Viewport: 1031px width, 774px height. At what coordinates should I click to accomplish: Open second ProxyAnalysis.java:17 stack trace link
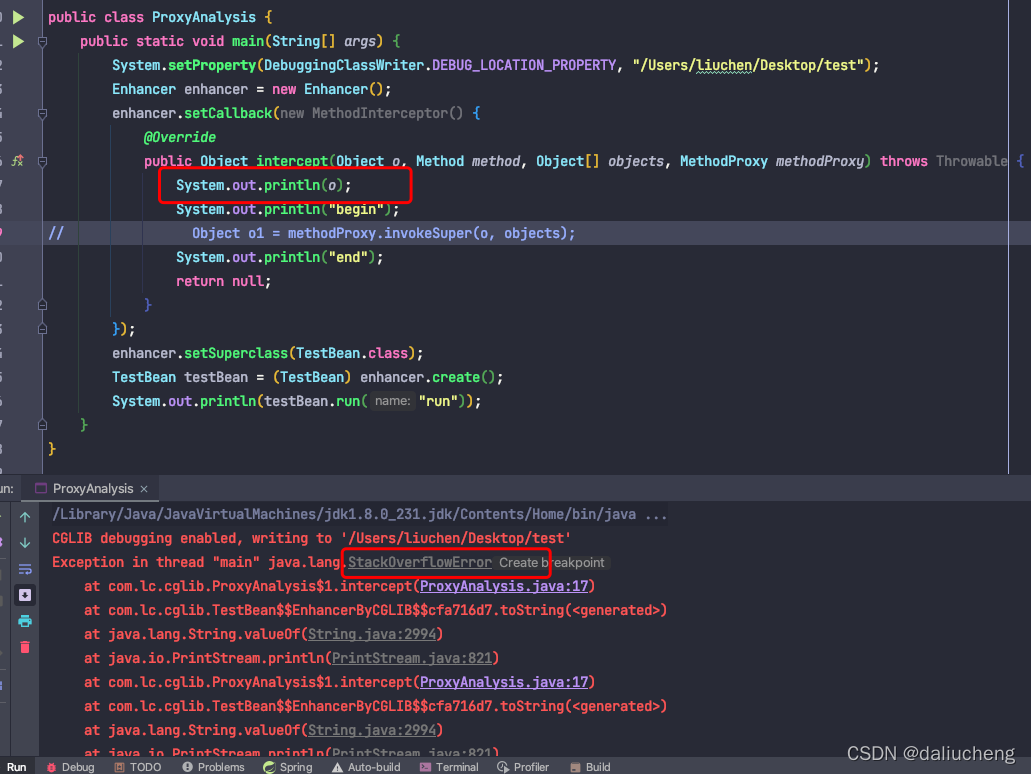click(x=504, y=682)
